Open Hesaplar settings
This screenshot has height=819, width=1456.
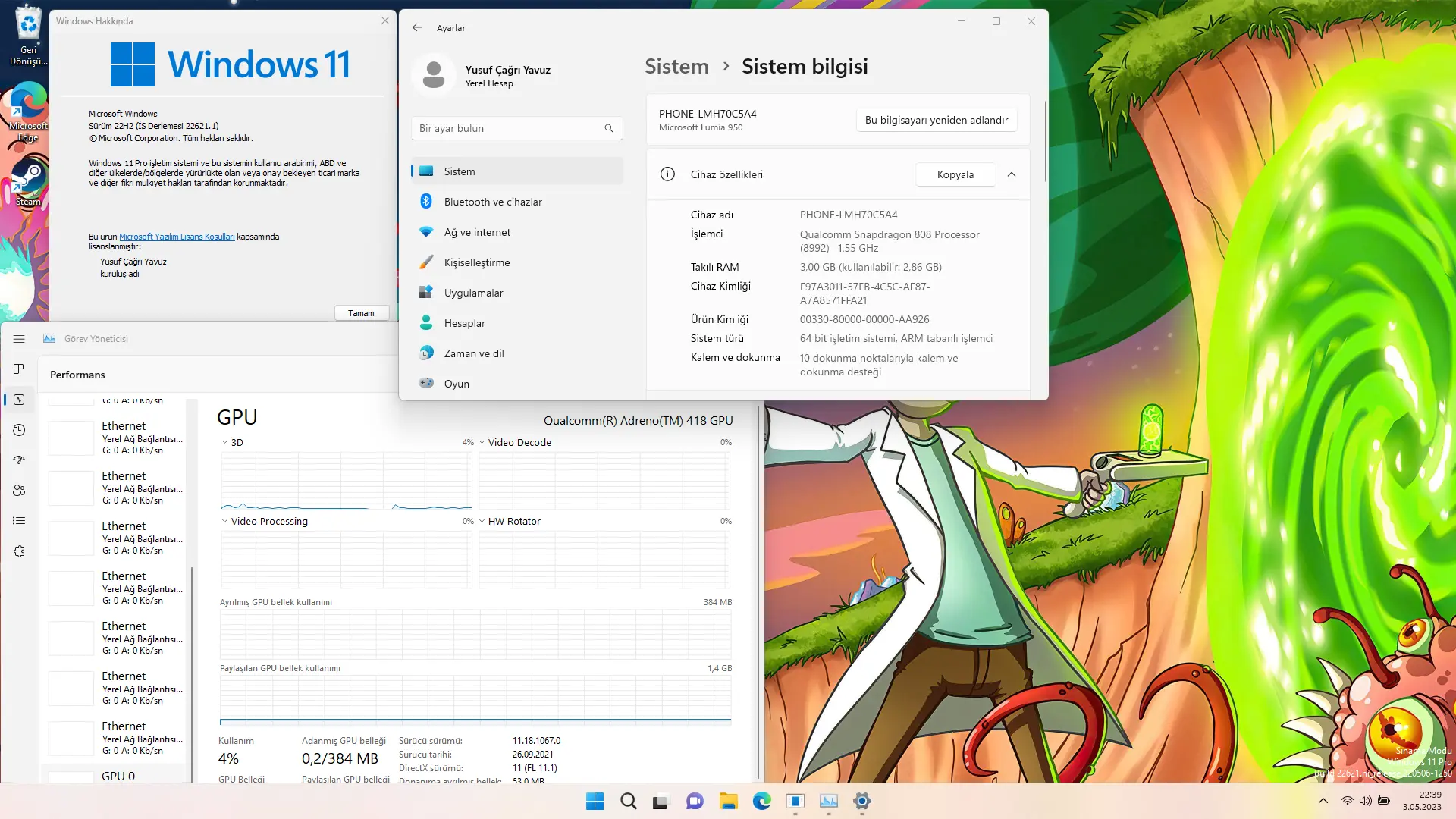(517, 323)
